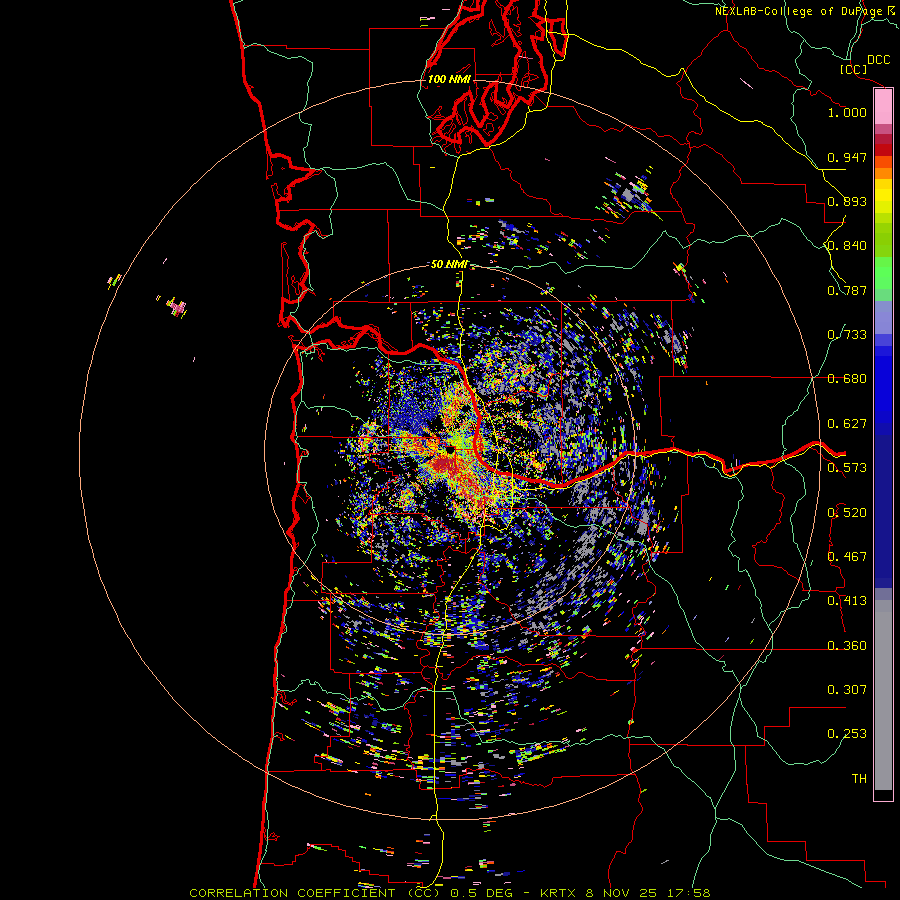
Task: Pick the pink top segment of the color scale
Action: tap(883, 107)
